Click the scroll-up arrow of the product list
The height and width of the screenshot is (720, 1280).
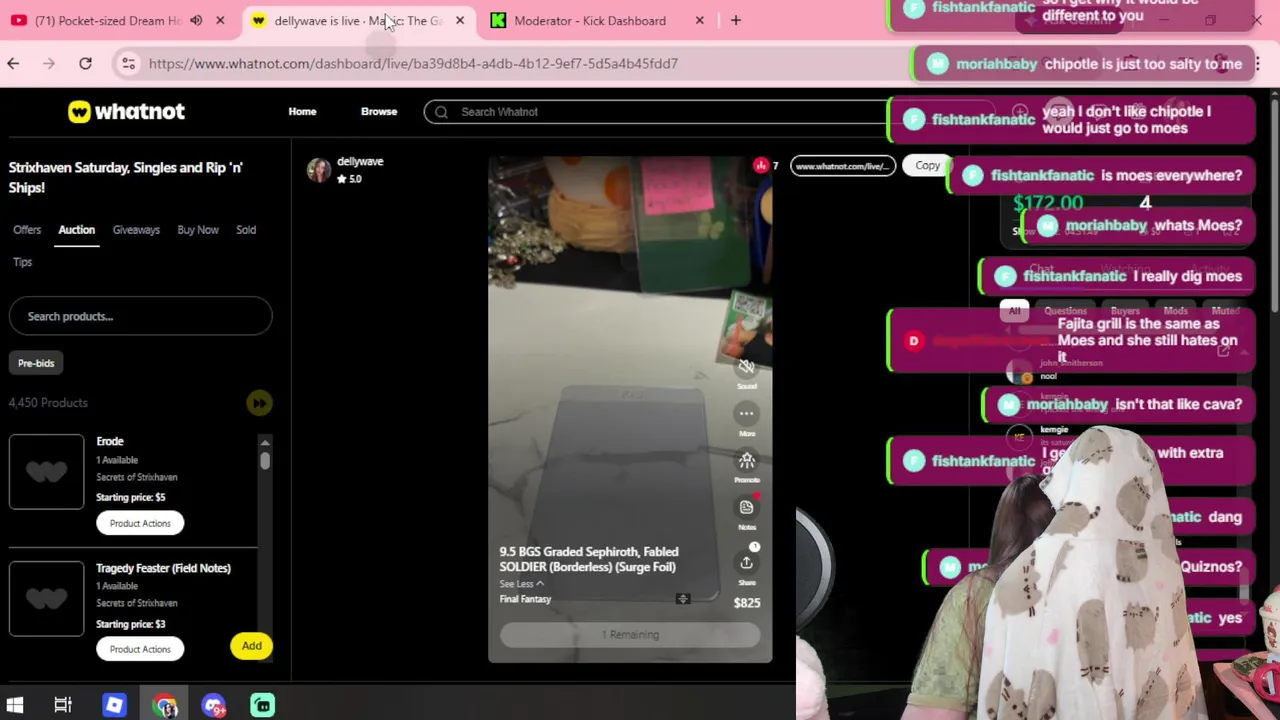tap(265, 442)
